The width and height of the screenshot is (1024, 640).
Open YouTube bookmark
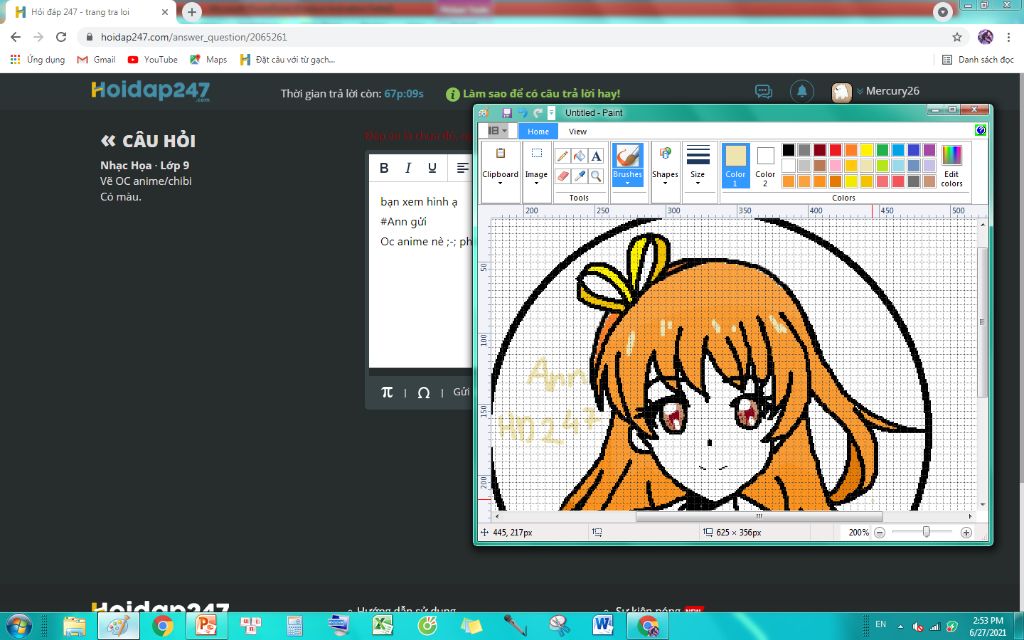coord(153,59)
